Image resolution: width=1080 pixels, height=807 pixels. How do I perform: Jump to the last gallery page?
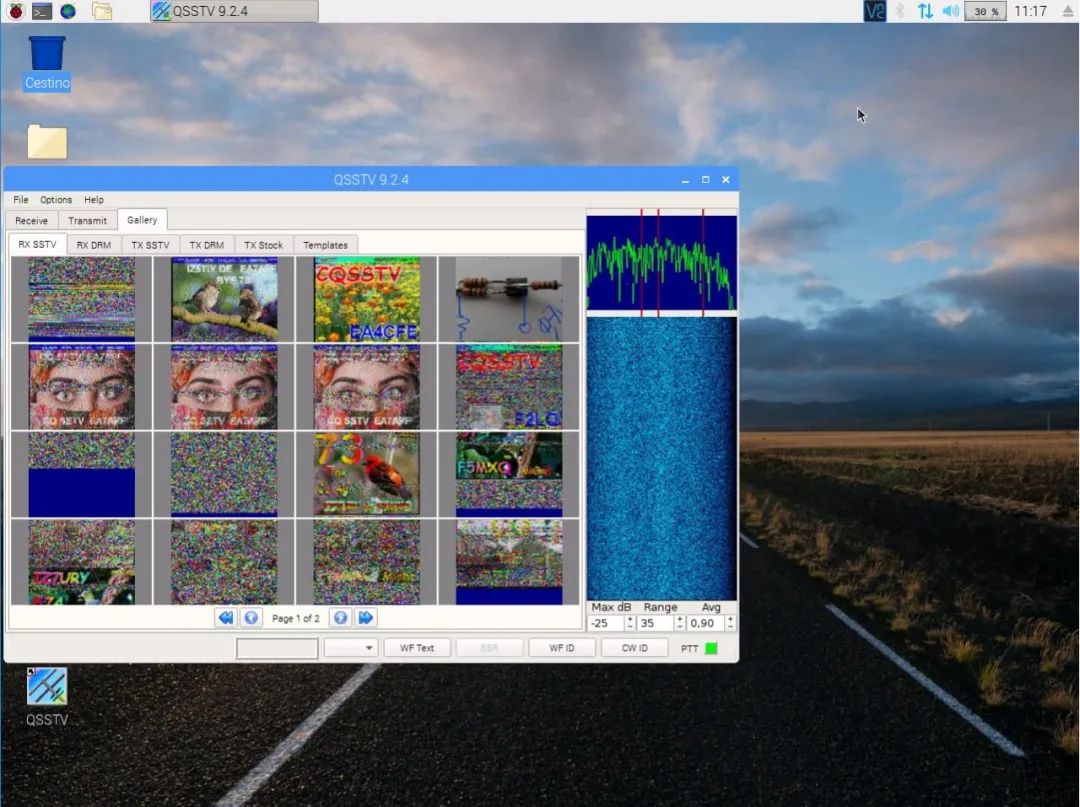(x=364, y=618)
